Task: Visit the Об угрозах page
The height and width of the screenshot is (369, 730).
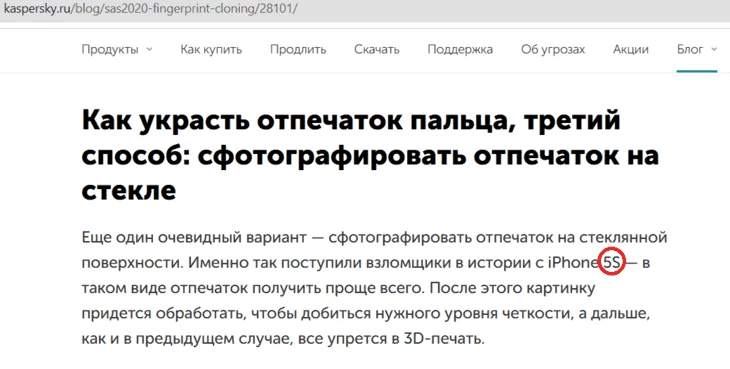Action: (x=553, y=50)
